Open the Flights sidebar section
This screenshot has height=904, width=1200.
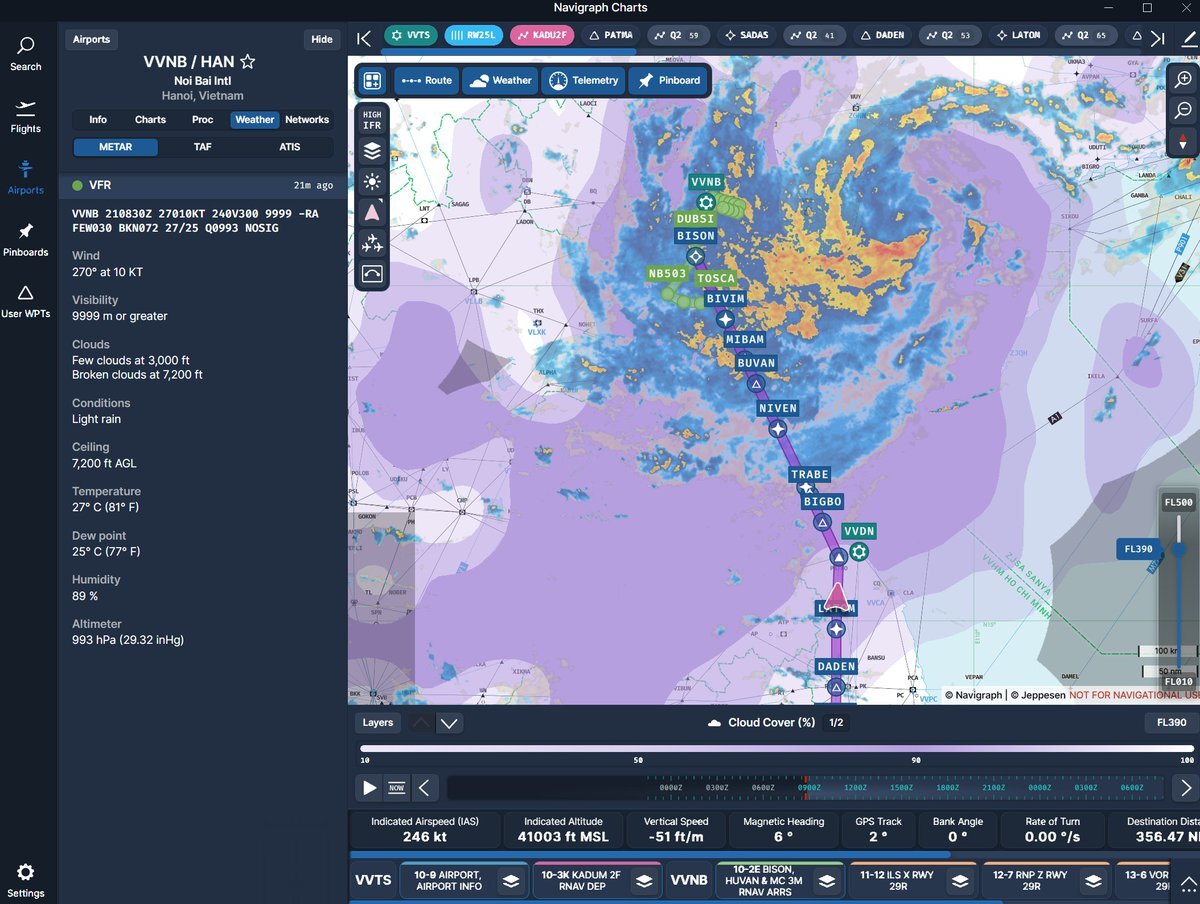point(26,116)
